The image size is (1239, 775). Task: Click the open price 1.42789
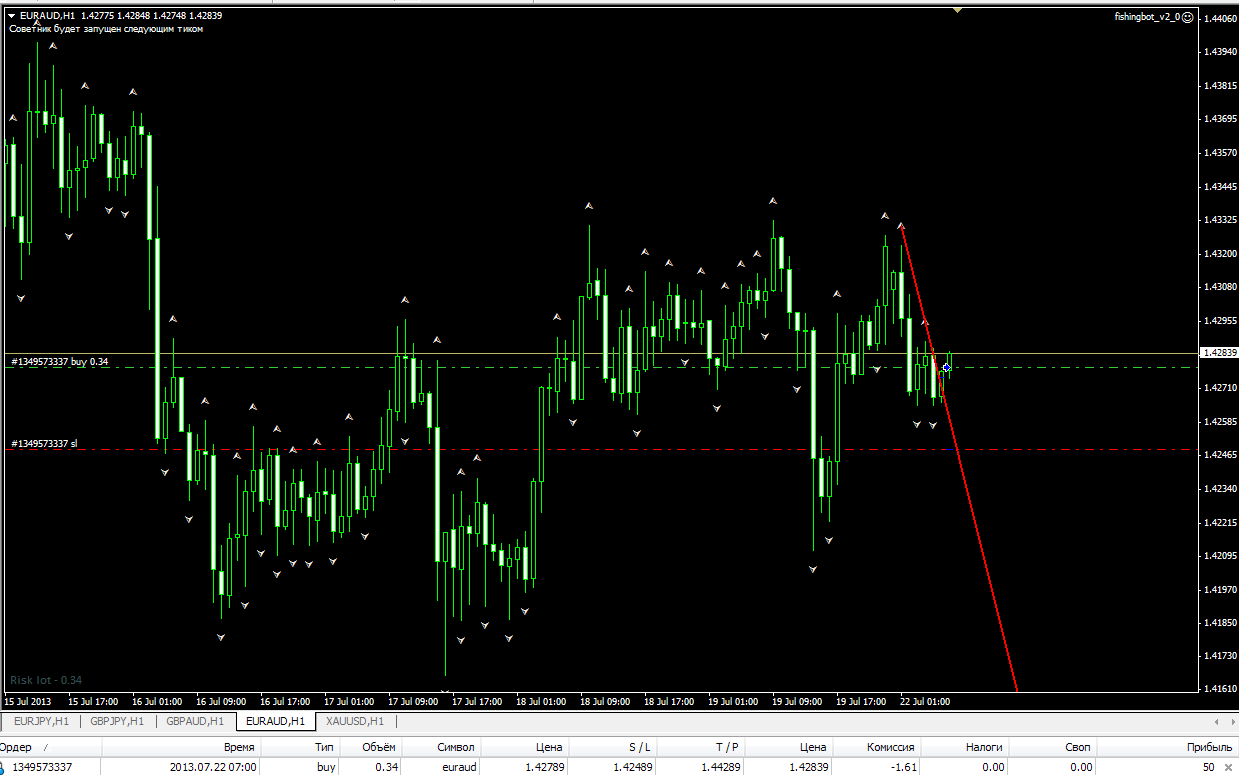pos(545,767)
